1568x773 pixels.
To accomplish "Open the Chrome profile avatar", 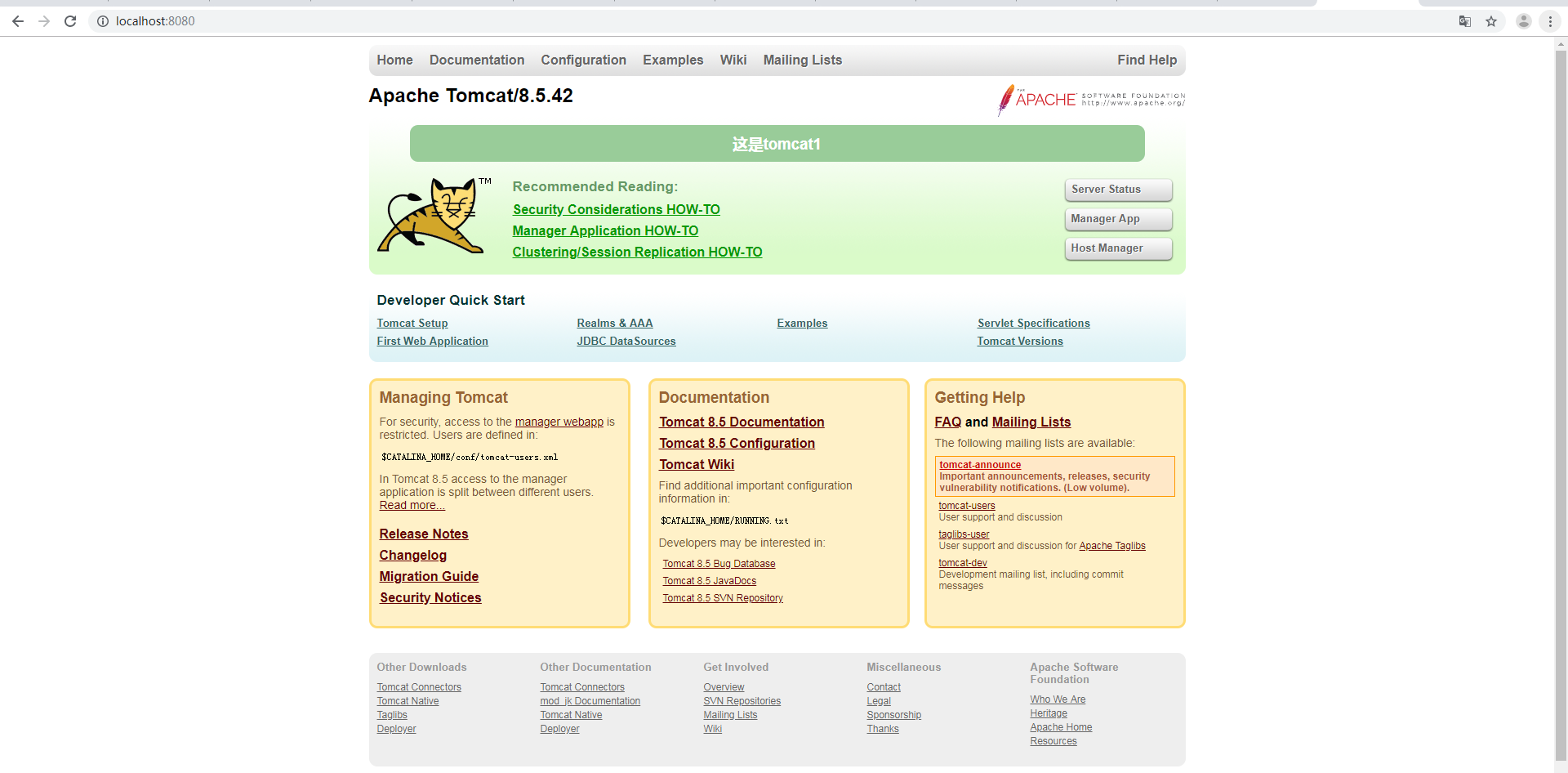I will tap(1524, 21).
